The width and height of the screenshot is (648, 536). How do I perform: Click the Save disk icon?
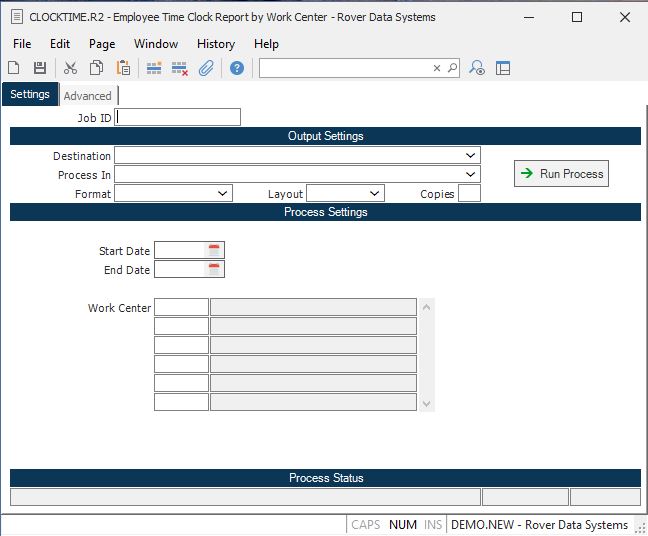(40, 68)
